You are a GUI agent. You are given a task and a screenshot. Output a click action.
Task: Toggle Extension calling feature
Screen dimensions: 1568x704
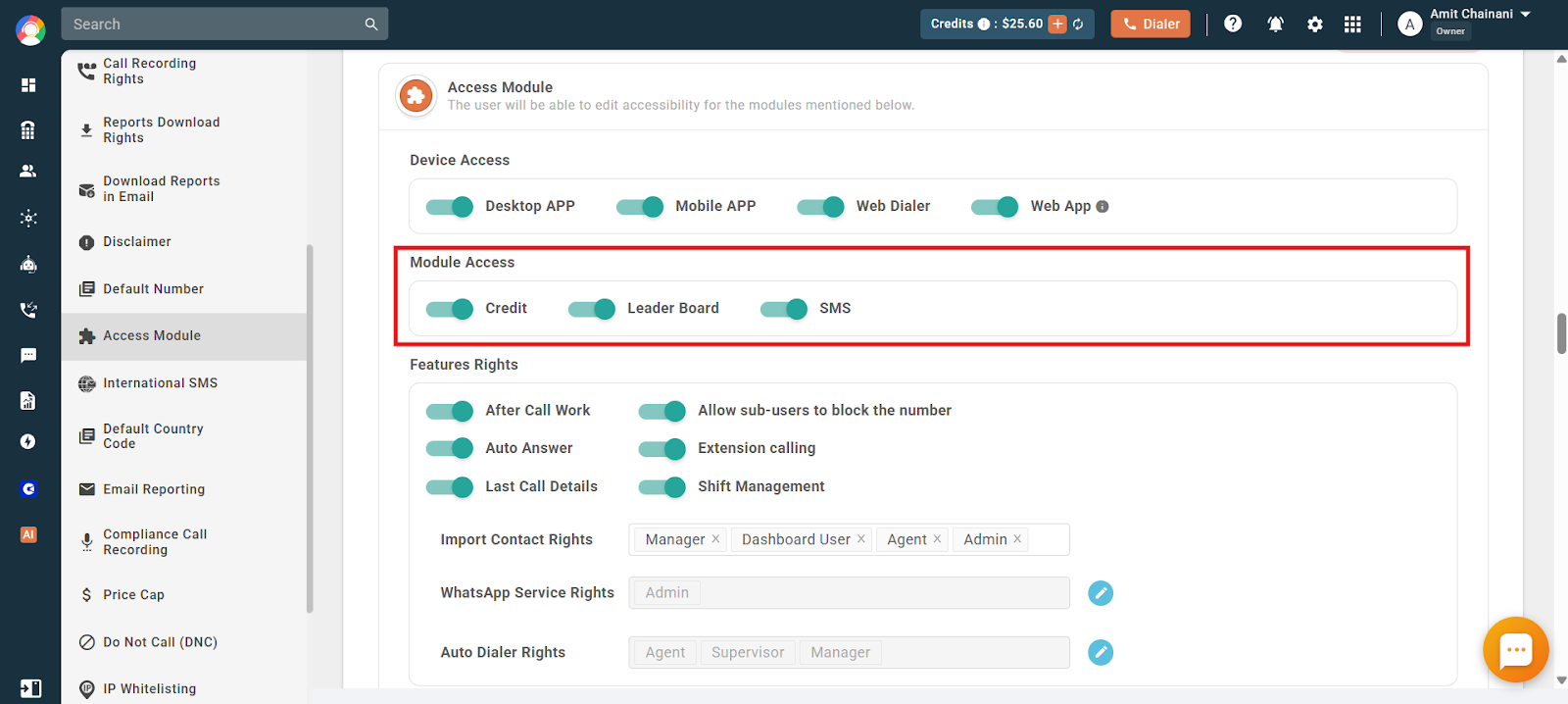[x=662, y=448]
